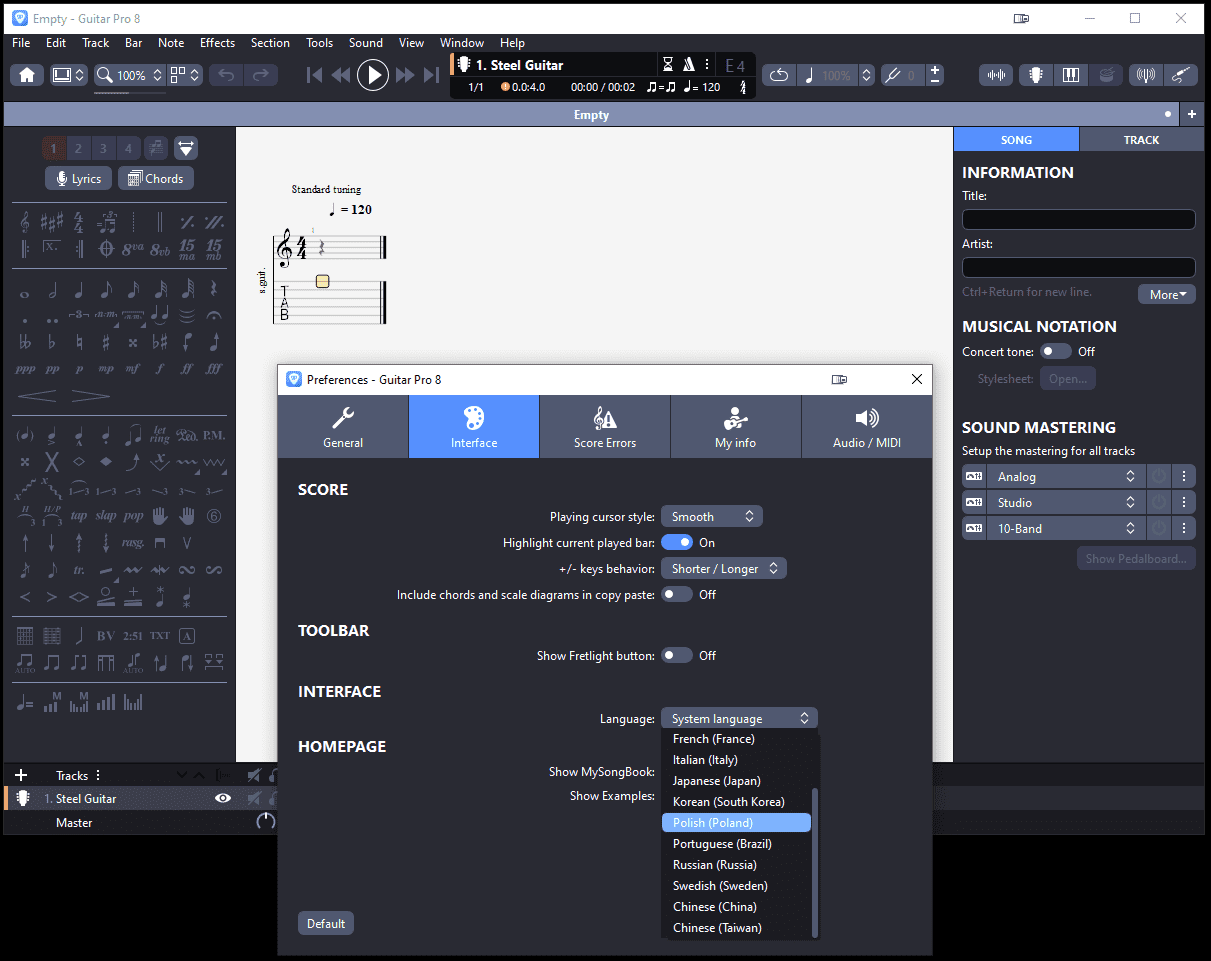Click the Title input field
The image size is (1211, 961).
pyautogui.click(x=1079, y=220)
